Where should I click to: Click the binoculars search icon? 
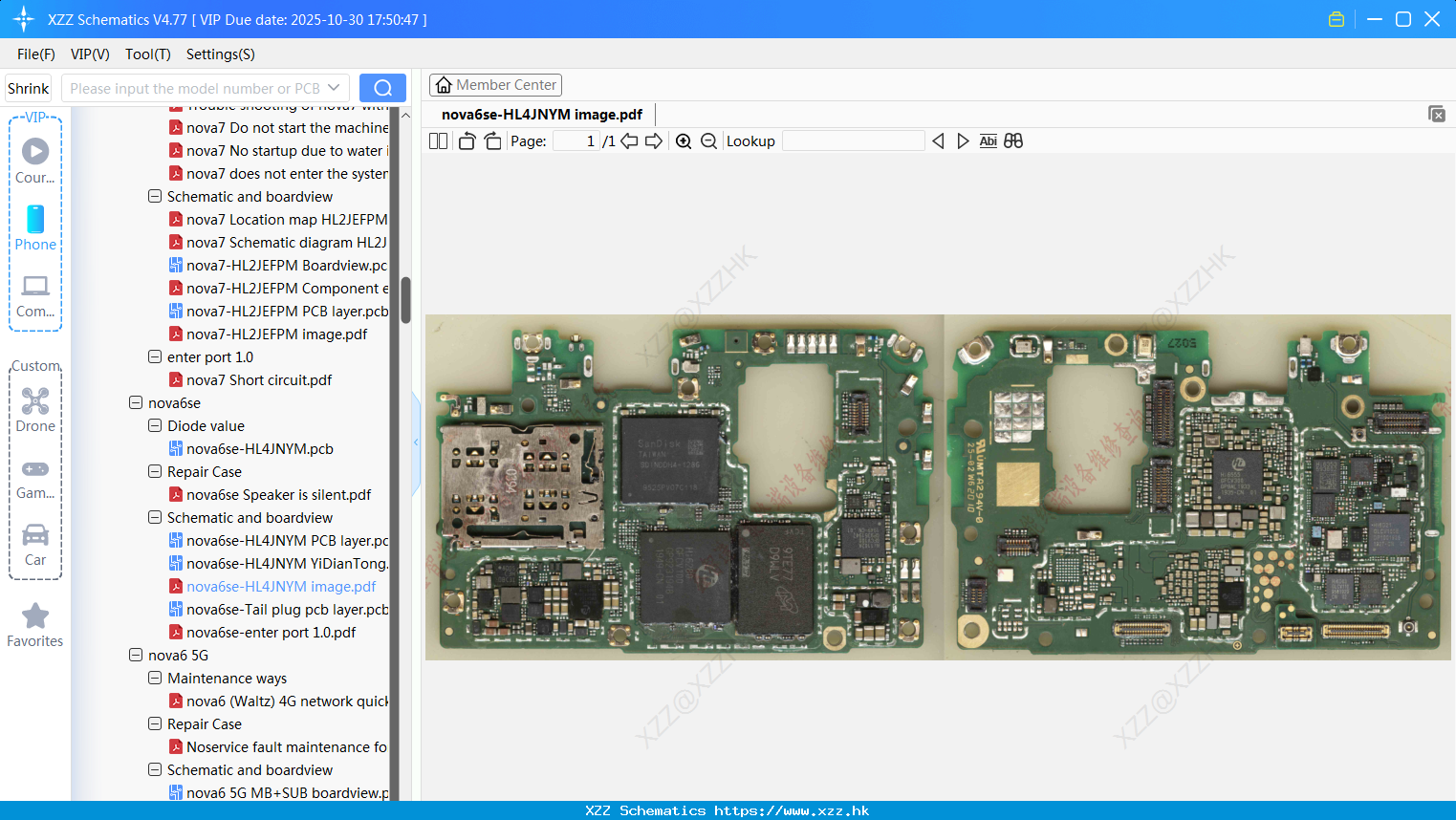tap(1013, 141)
